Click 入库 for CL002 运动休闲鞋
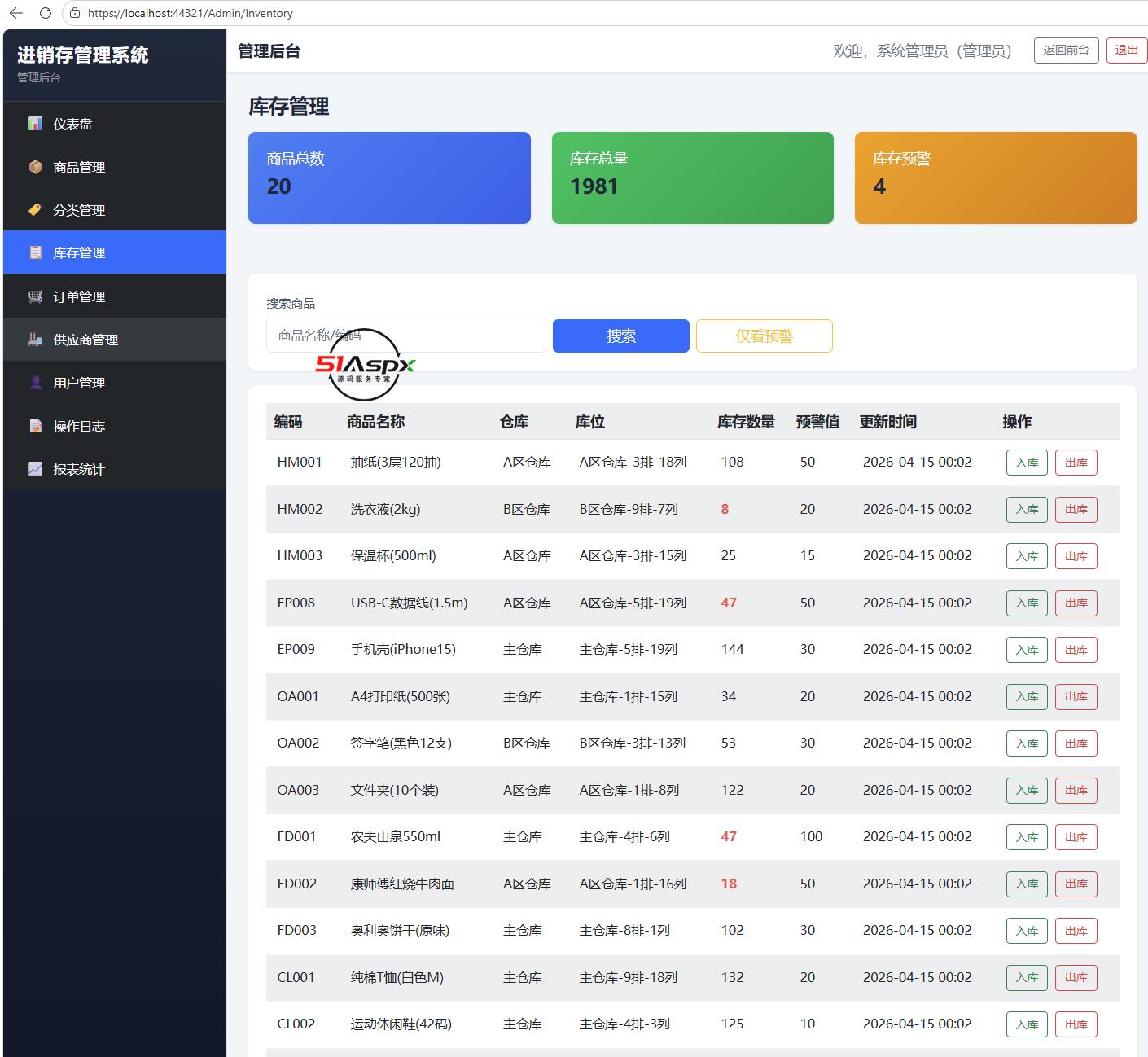 click(x=1027, y=1024)
